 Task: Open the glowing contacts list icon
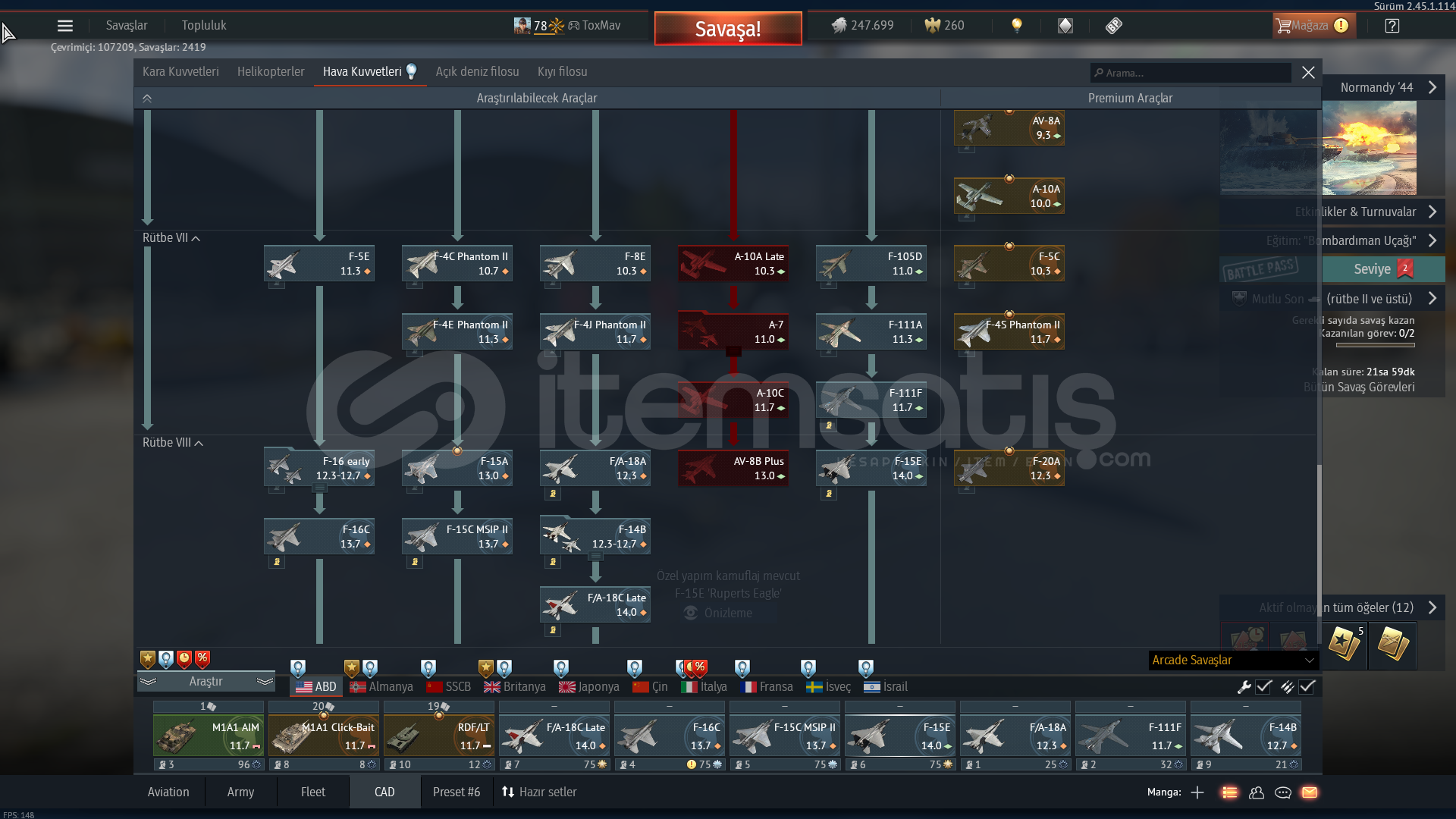pyautogui.click(x=1229, y=792)
